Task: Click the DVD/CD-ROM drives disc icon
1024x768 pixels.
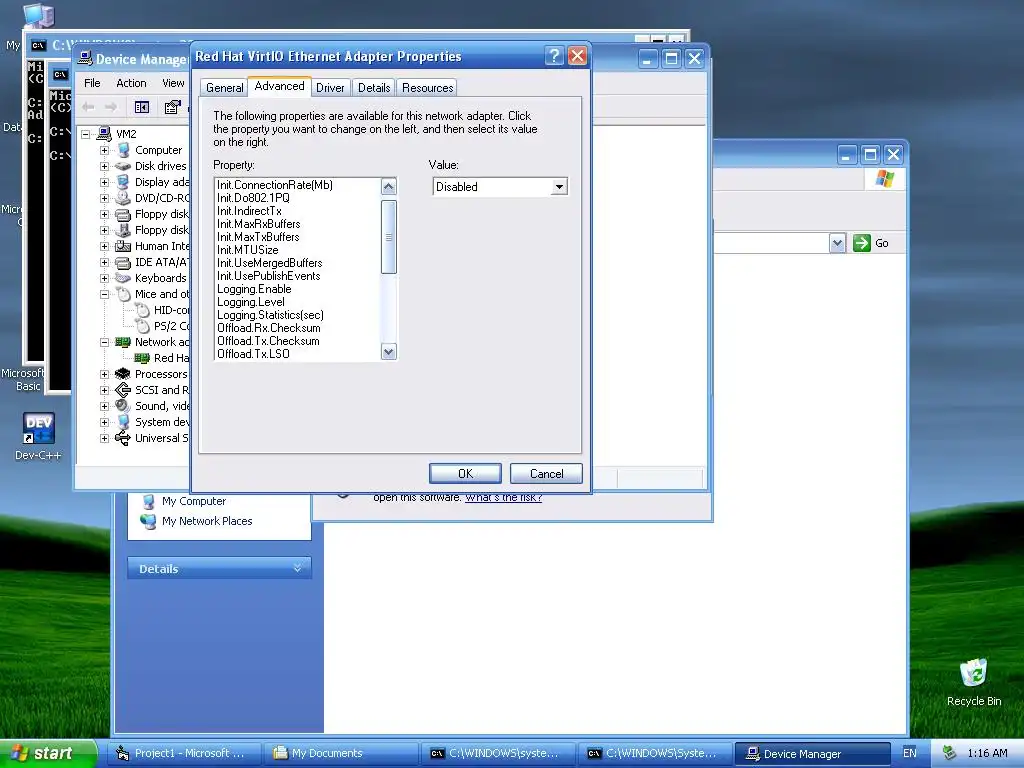Action: 123,198
